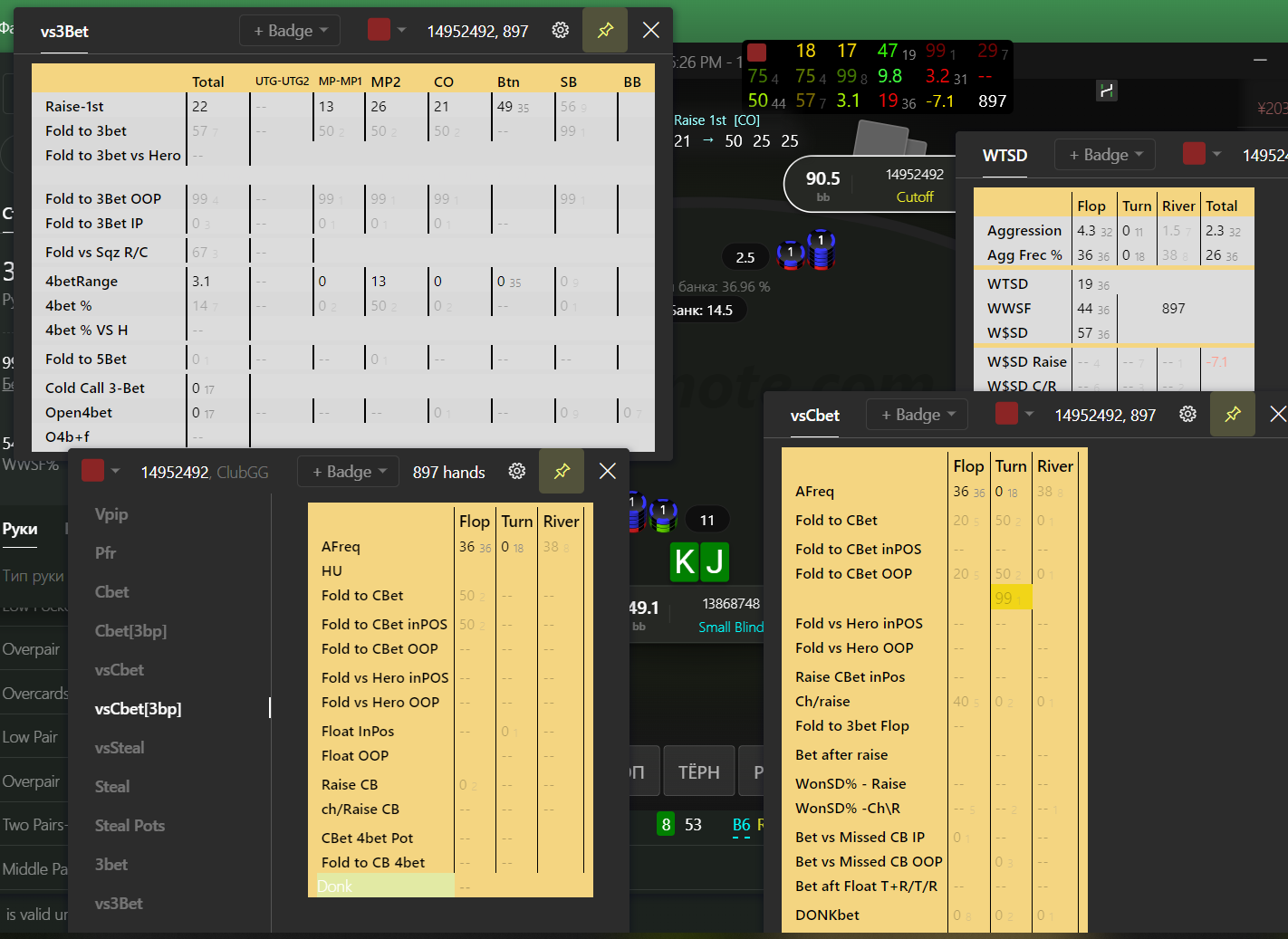This screenshot has width=1288, height=939.
Task: Select vsCbet in the stats sidebar
Action: pyautogui.click(x=119, y=669)
